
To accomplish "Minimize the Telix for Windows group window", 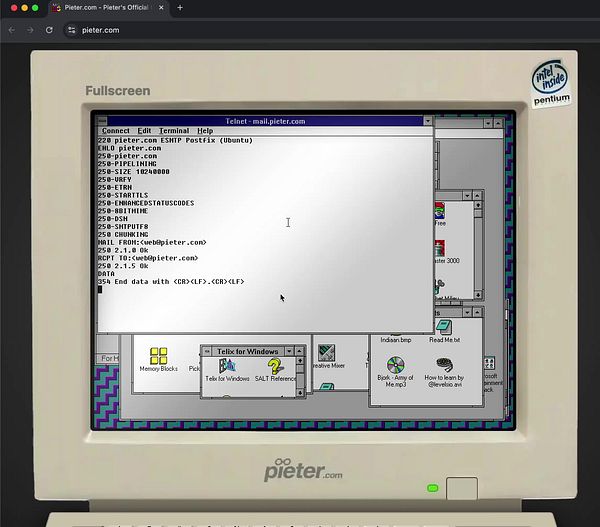I will tap(289, 351).
